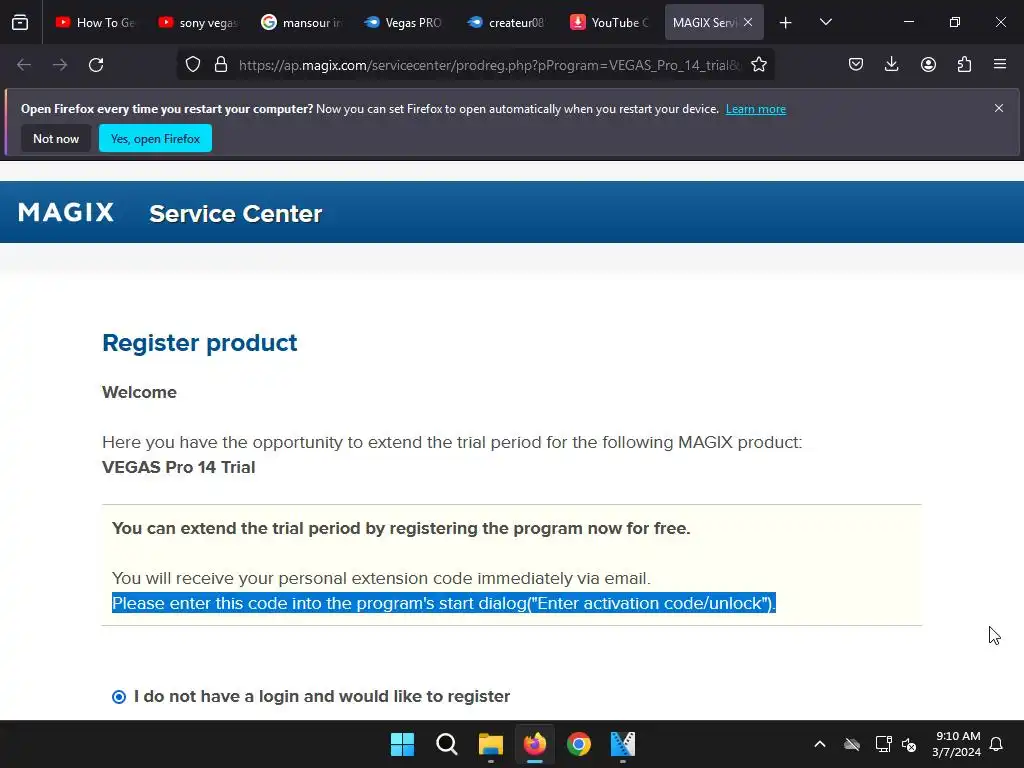Image resolution: width=1024 pixels, height=768 pixels.
Task: Focus Firefox in the taskbar
Action: click(x=535, y=744)
